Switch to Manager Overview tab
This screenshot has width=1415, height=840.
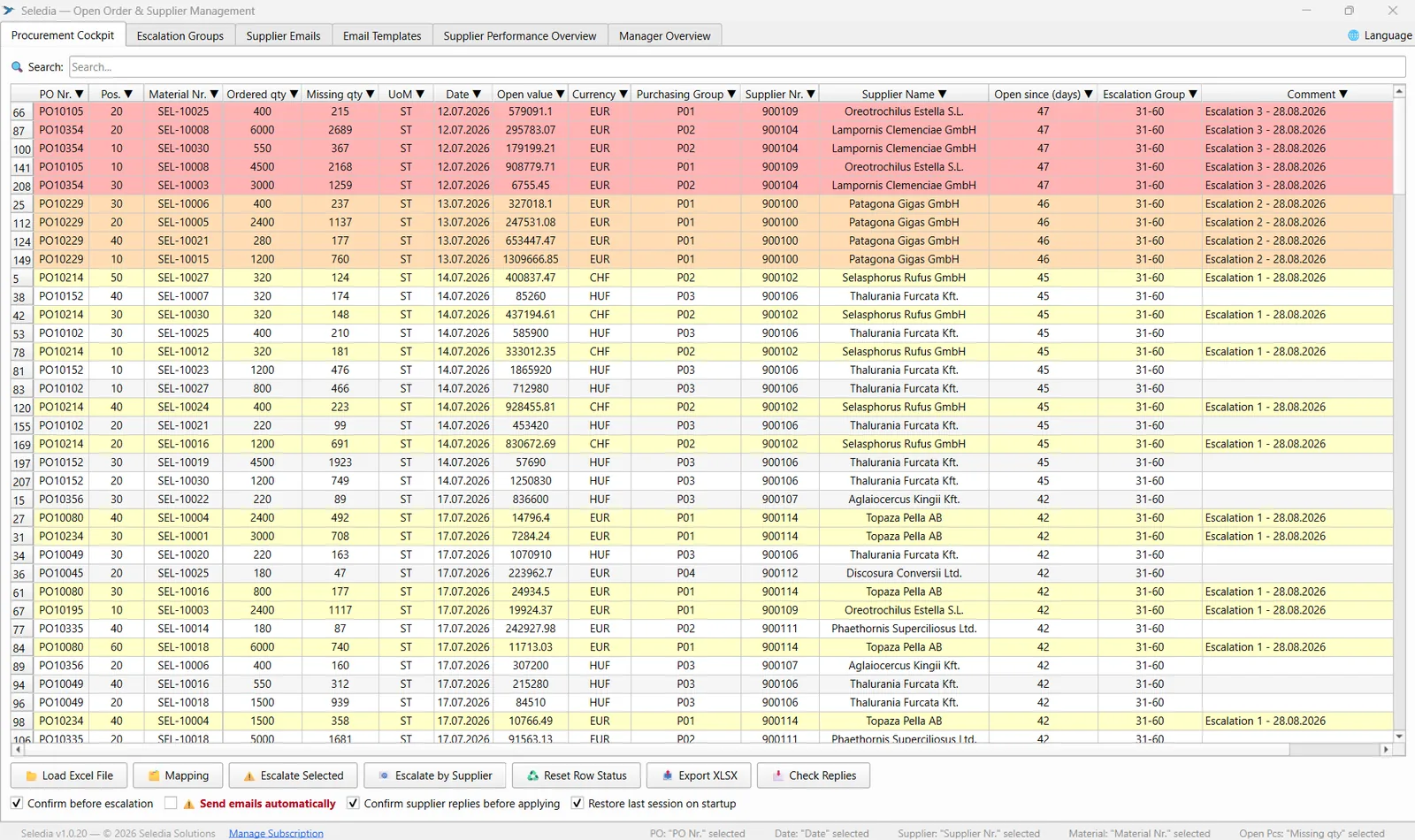click(665, 35)
